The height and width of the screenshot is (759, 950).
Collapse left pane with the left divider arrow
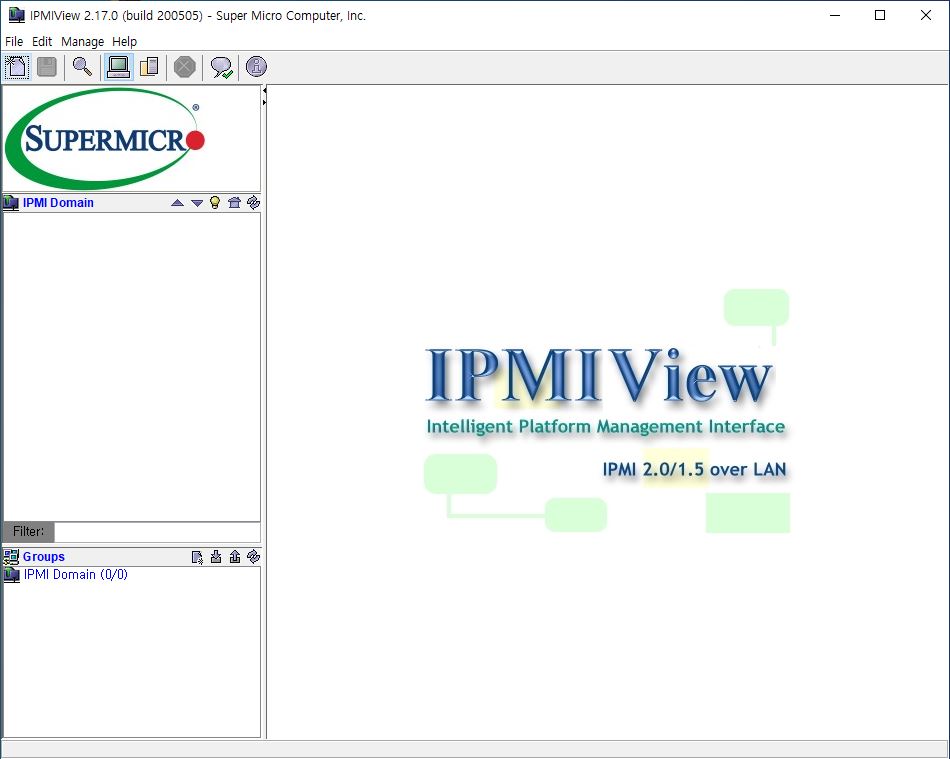click(x=264, y=90)
